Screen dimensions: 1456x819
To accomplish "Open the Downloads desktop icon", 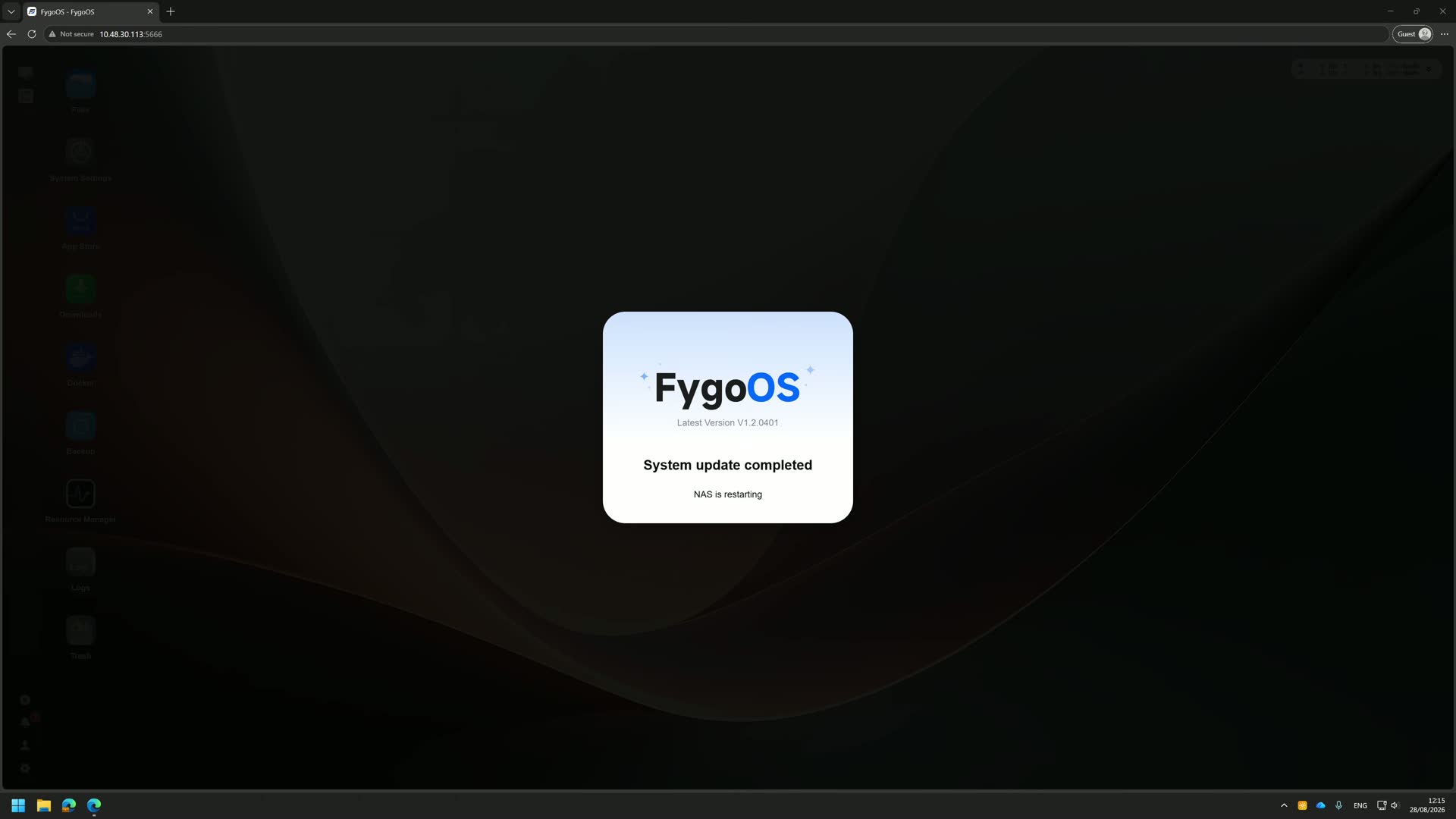I will coord(80,289).
